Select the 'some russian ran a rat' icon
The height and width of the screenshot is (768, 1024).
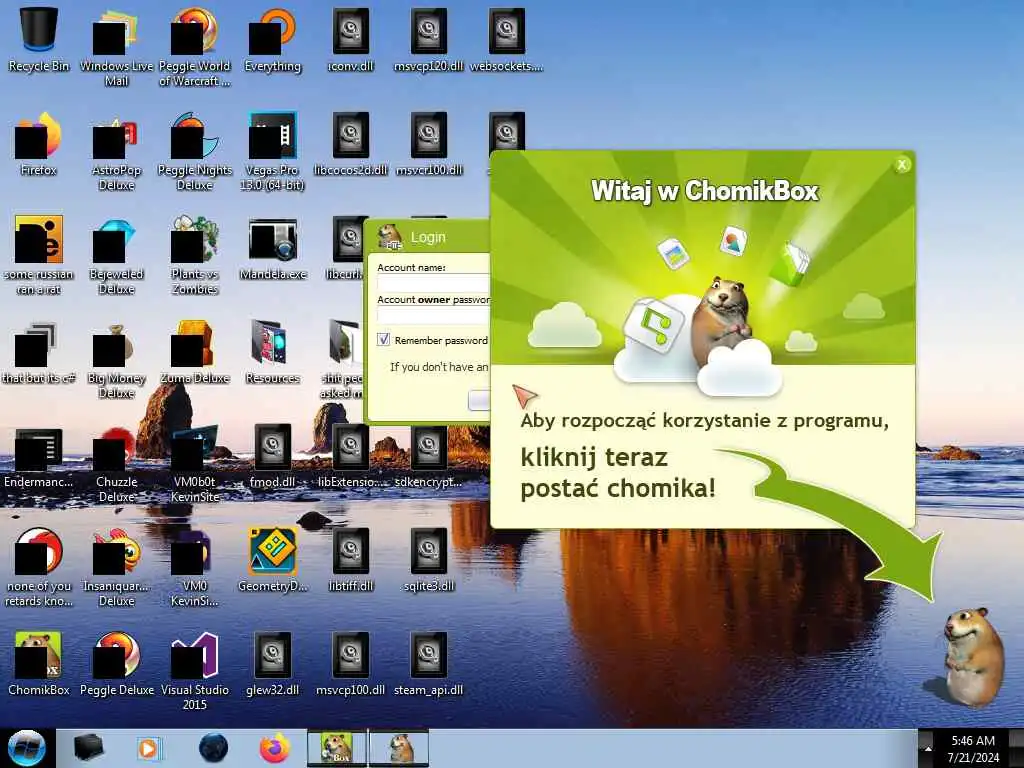(x=39, y=255)
